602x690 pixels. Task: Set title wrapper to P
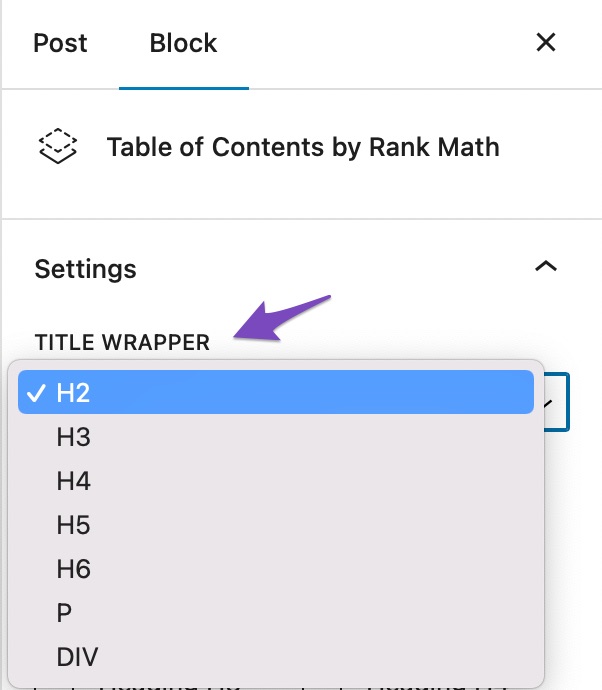[65, 613]
